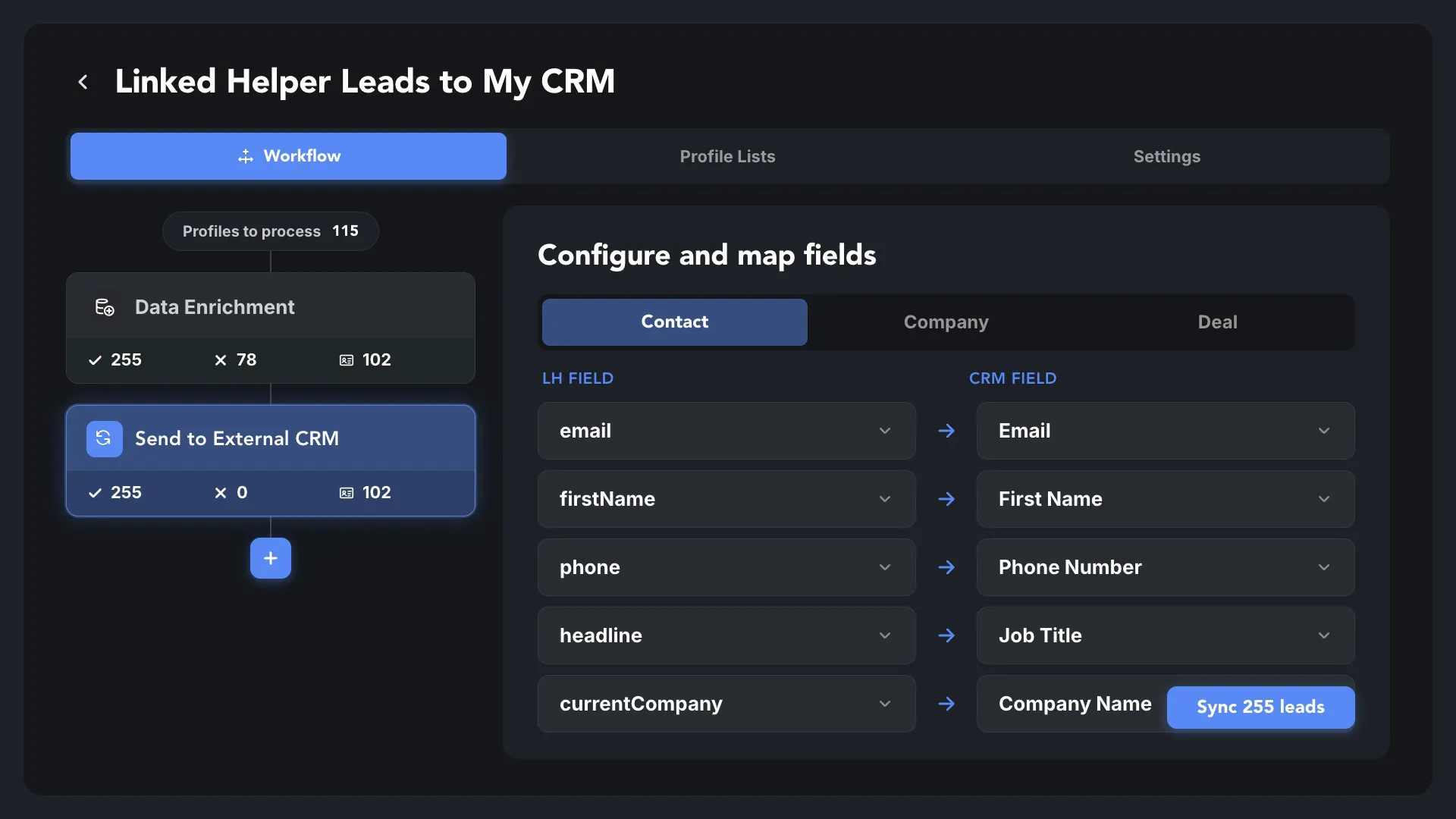
Task: Click the Configure and map fields heading
Action: [x=707, y=256]
